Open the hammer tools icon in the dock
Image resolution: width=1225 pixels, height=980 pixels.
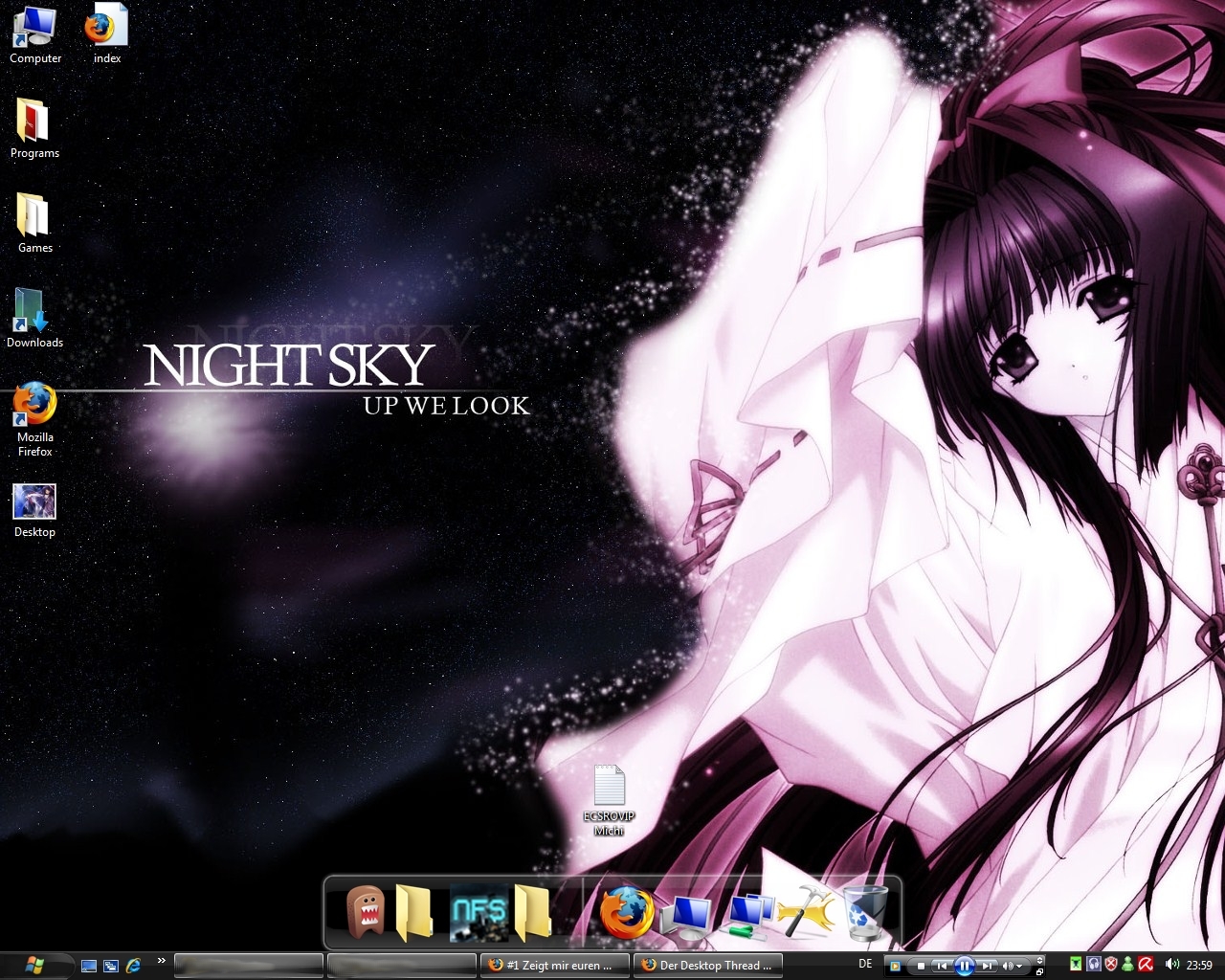[804, 912]
